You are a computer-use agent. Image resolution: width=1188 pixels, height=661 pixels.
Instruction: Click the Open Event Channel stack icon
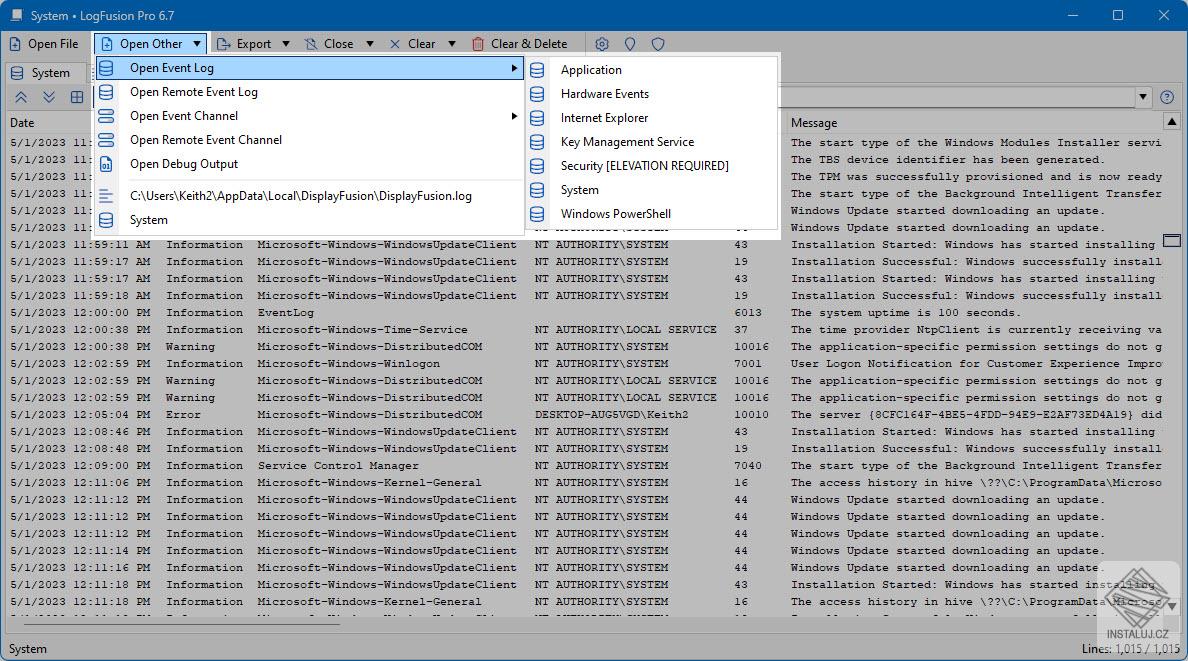point(106,116)
